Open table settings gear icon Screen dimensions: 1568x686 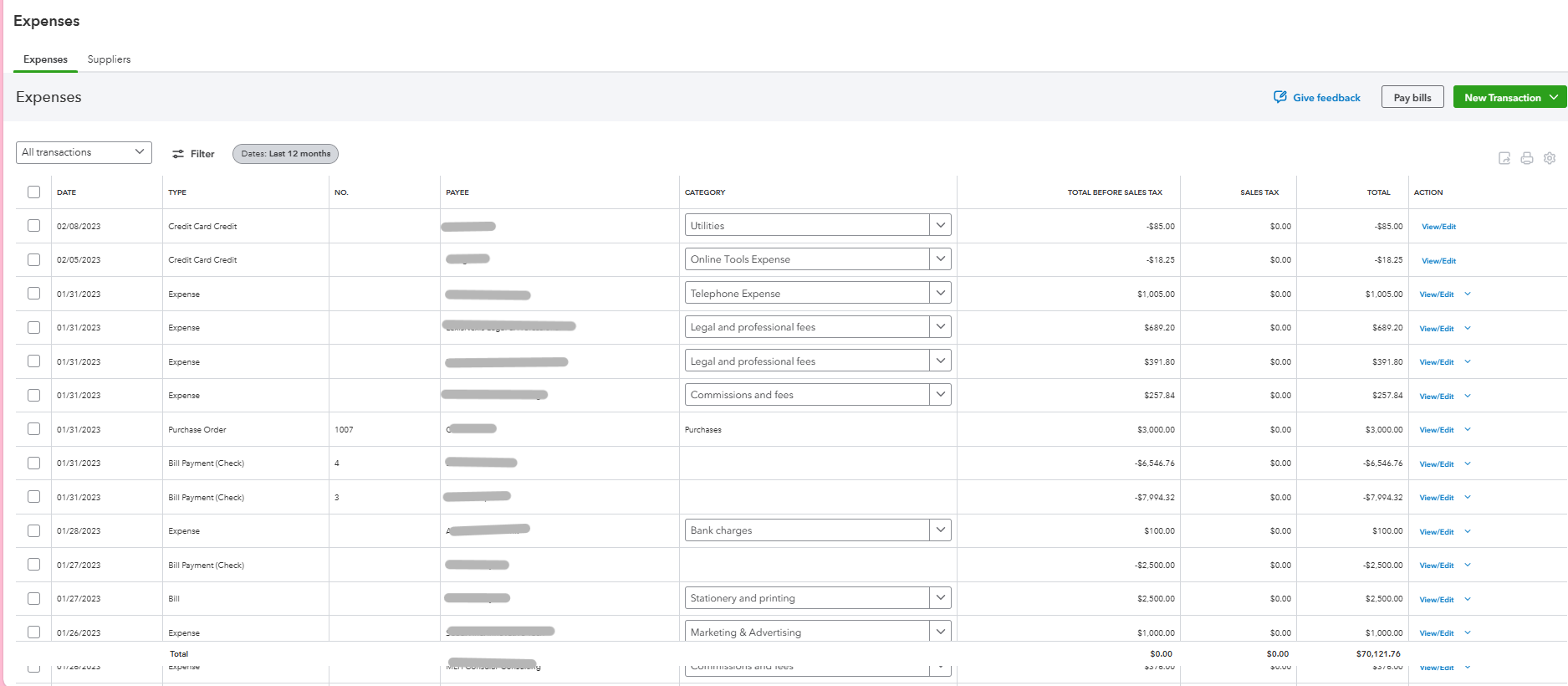pyautogui.click(x=1550, y=158)
